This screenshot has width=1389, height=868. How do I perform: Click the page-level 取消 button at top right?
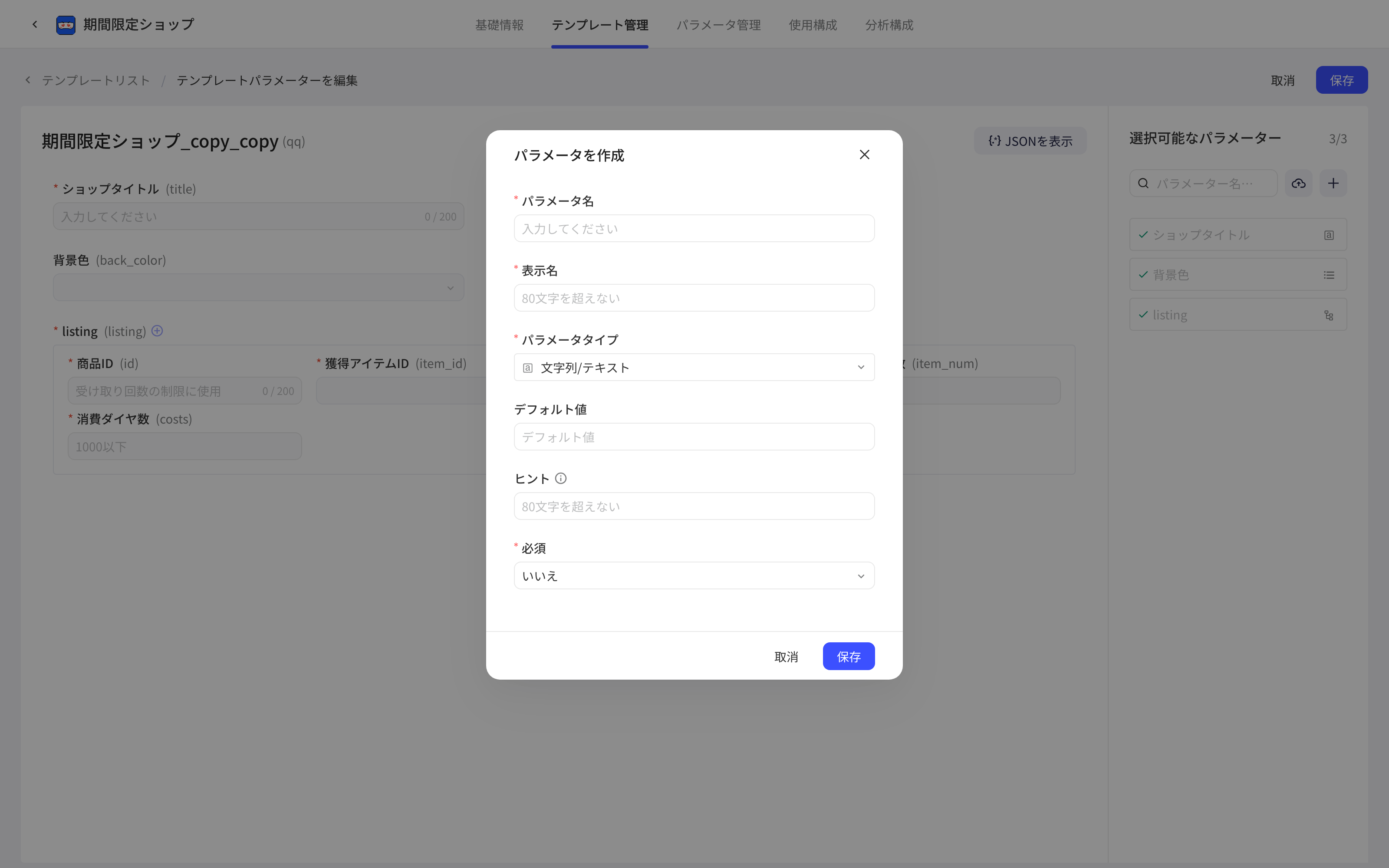click(1283, 80)
